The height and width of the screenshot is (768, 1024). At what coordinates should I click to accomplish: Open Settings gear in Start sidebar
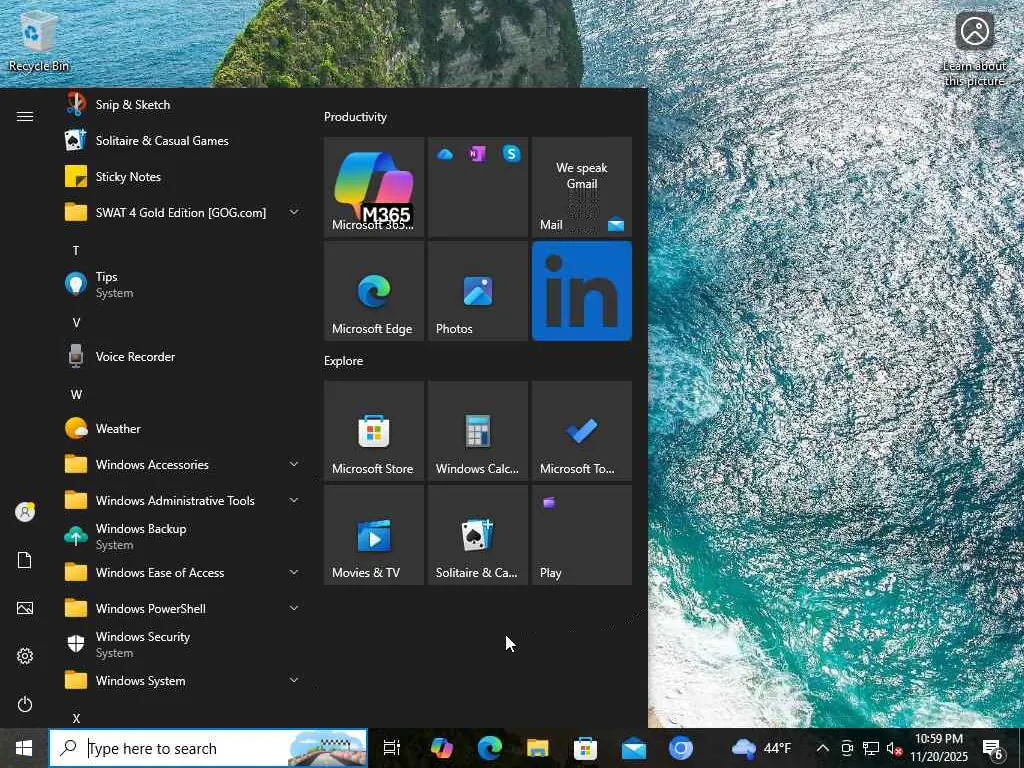tap(25, 656)
